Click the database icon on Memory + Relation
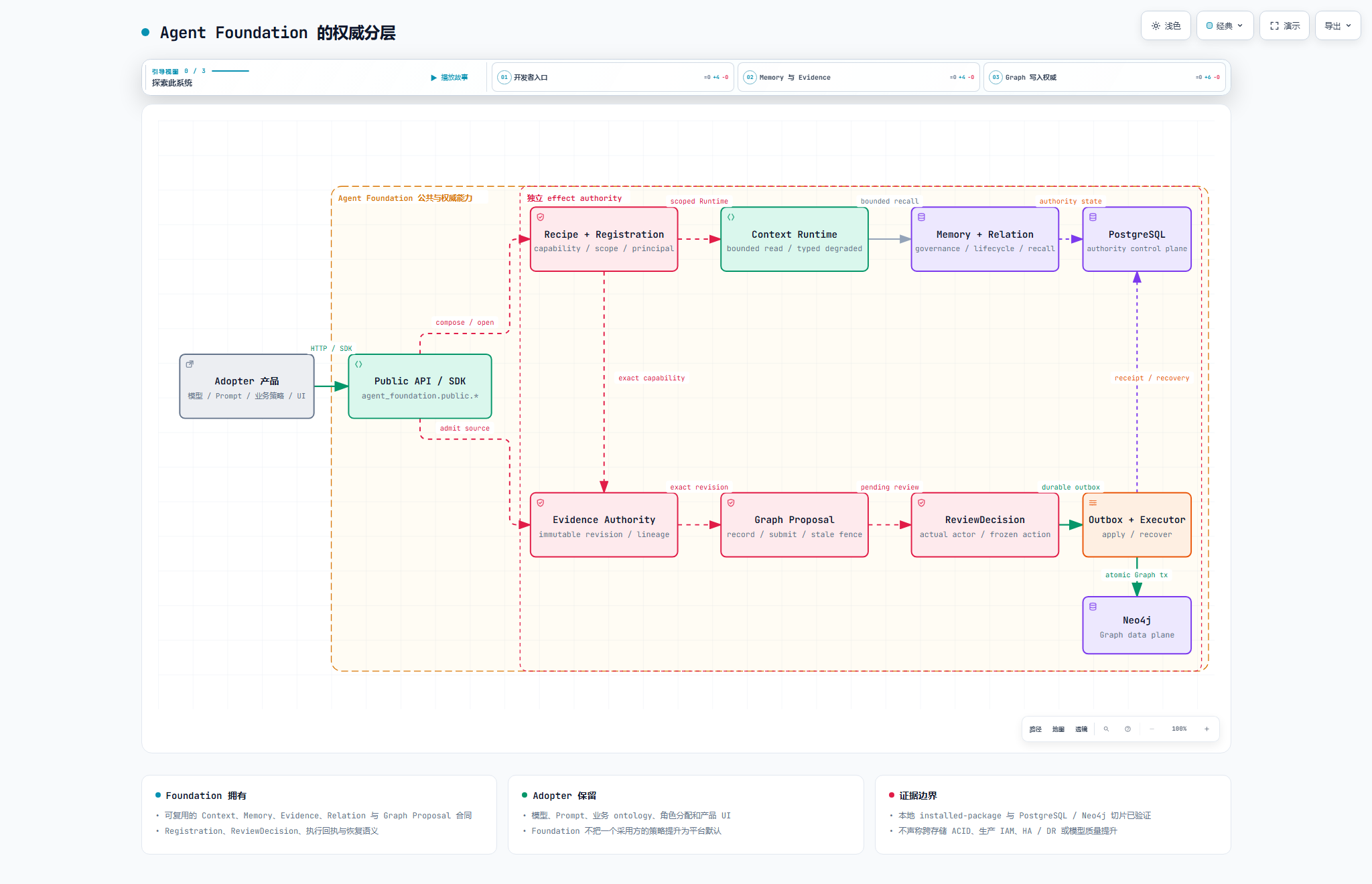This screenshot has height=884, width=1372. (921, 217)
